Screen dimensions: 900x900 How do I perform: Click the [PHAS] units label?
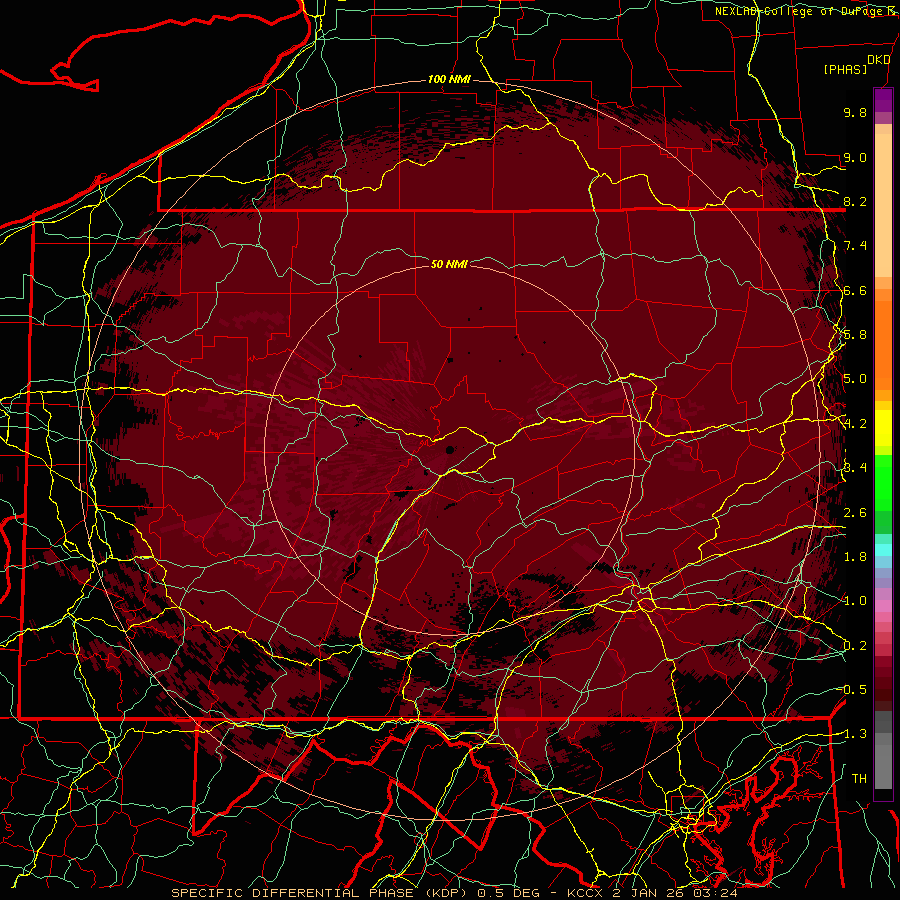click(845, 69)
